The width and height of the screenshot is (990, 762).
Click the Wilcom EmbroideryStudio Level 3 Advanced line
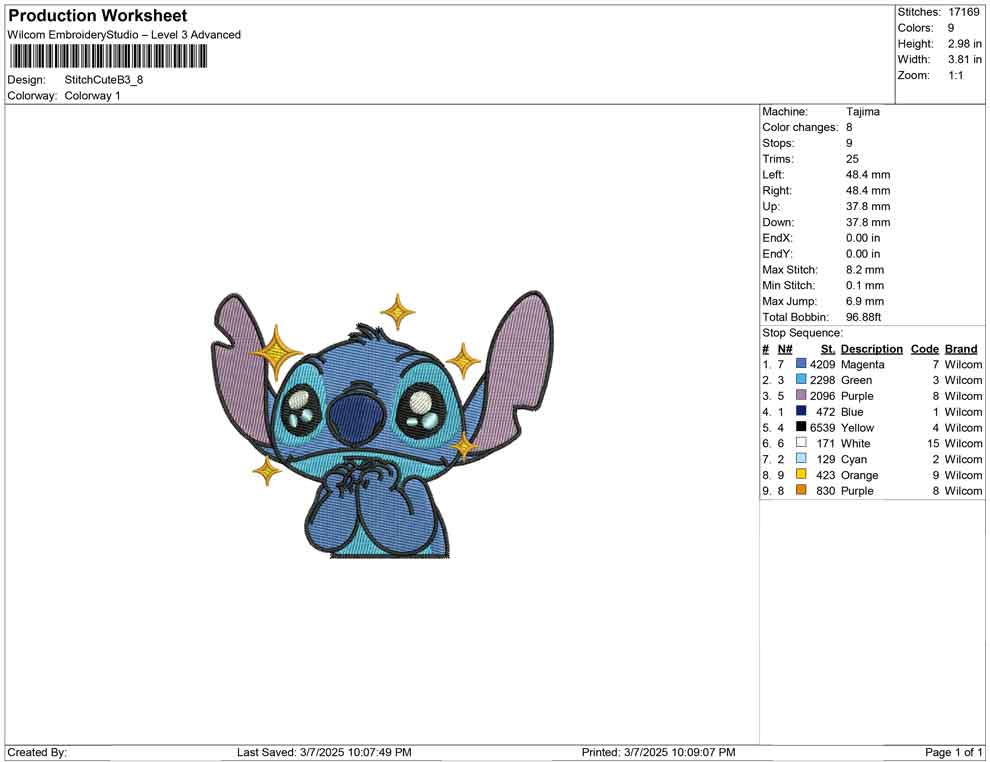click(124, 35)
